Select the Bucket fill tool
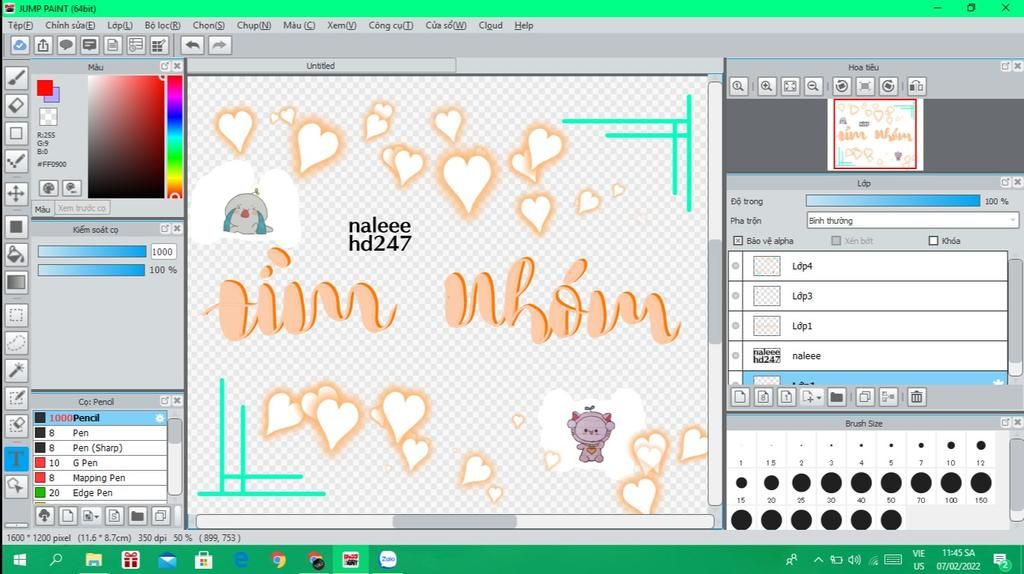 (16, 254)
